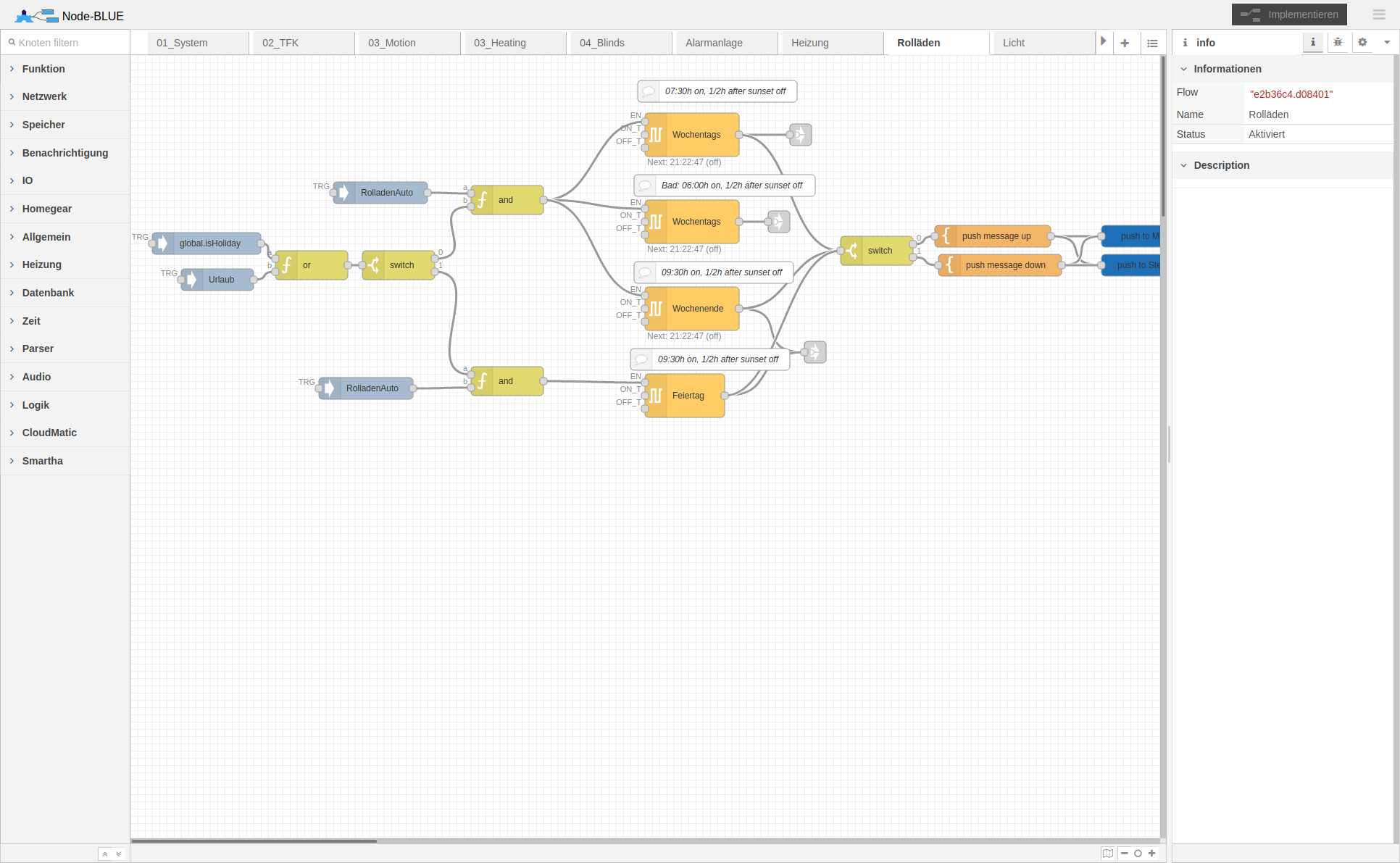Image resolution: width=1400 pixels, height=863 pixels.
Task: Click the vertical canvas scrollbar
Action: (x=1163, y=136)
